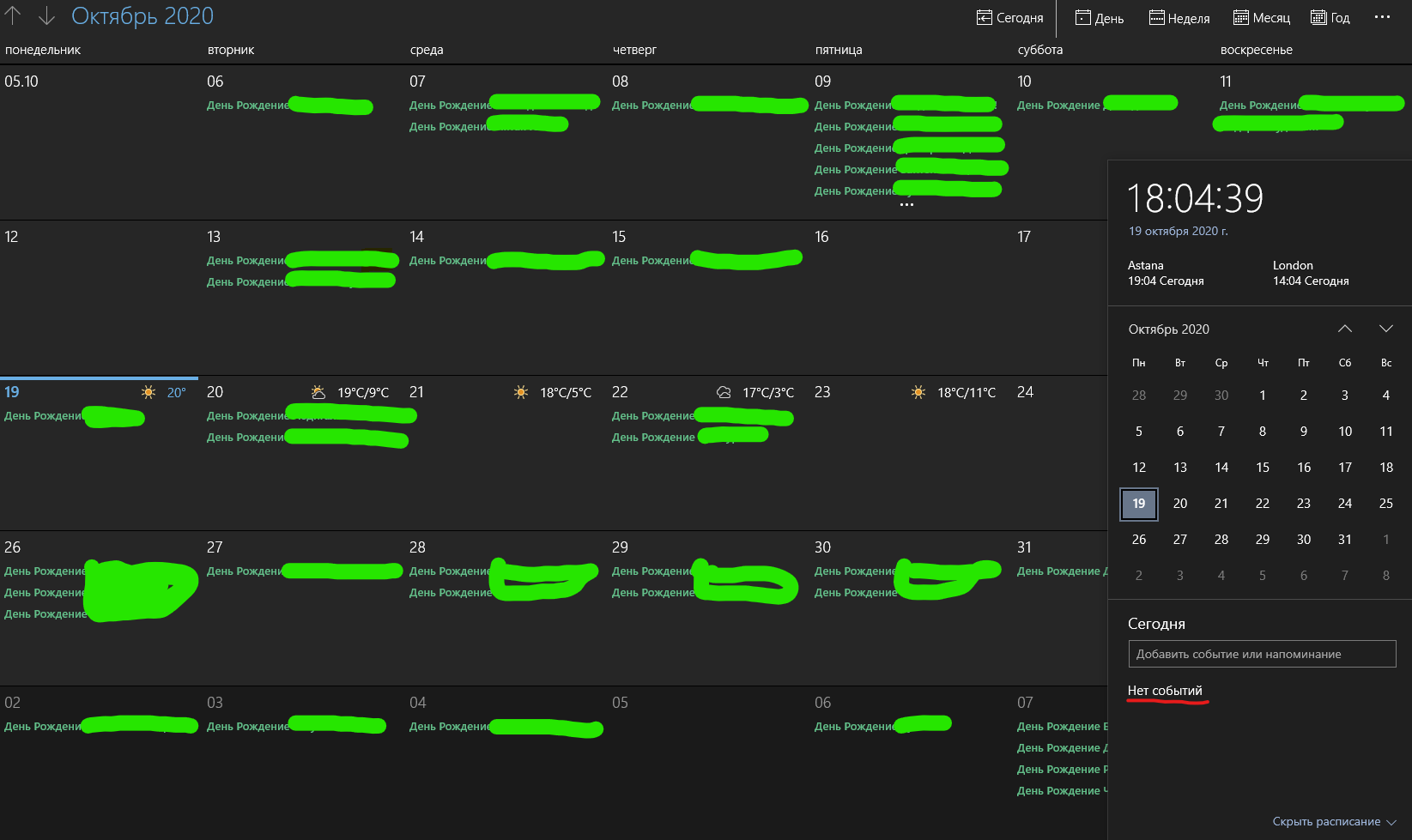This screenshot has height=840, width=1412.
Task: Click 18°C/11°C forecast on day 23
Action: (x=967, y=393)
